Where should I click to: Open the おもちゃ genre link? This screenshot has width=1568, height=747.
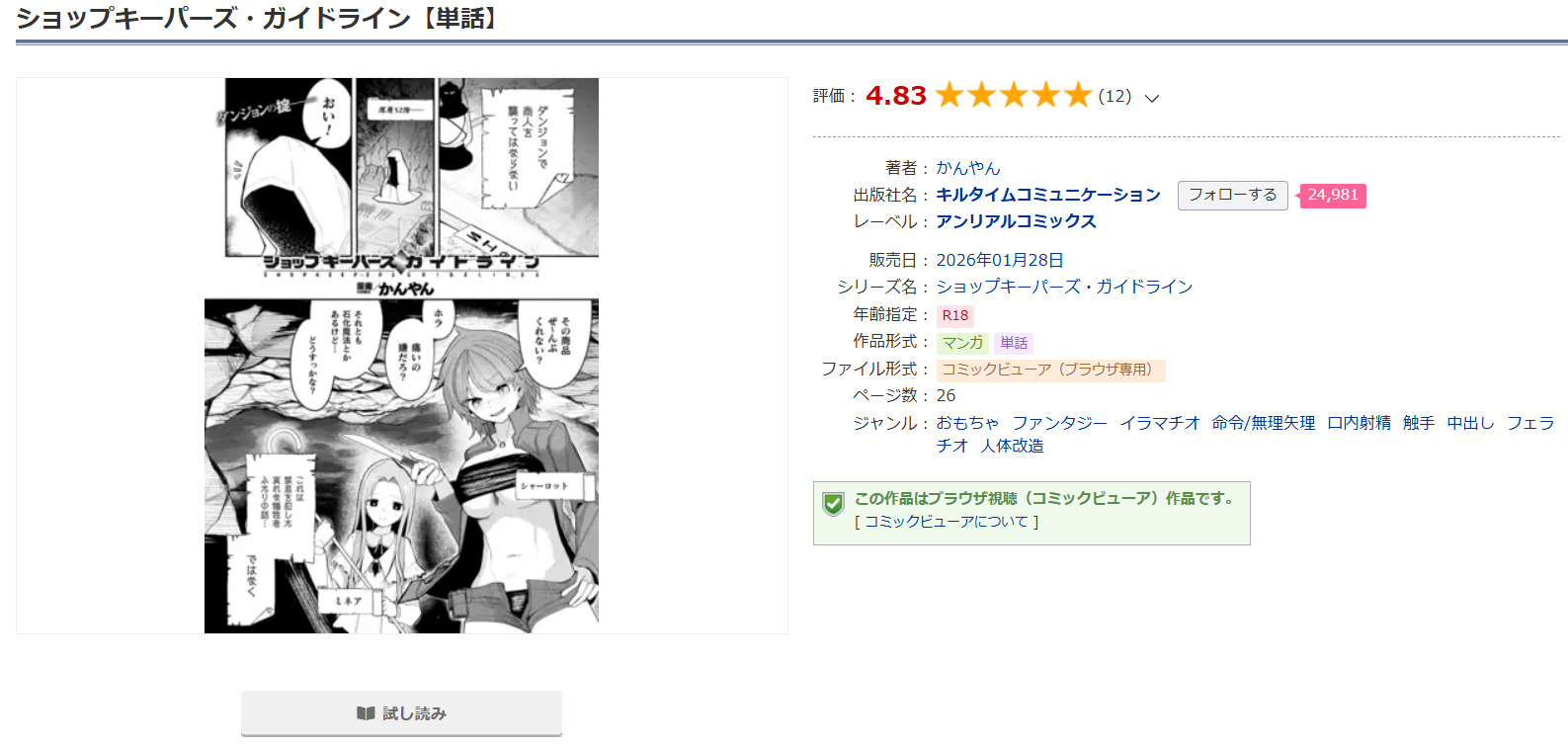(x=967, y=423)
